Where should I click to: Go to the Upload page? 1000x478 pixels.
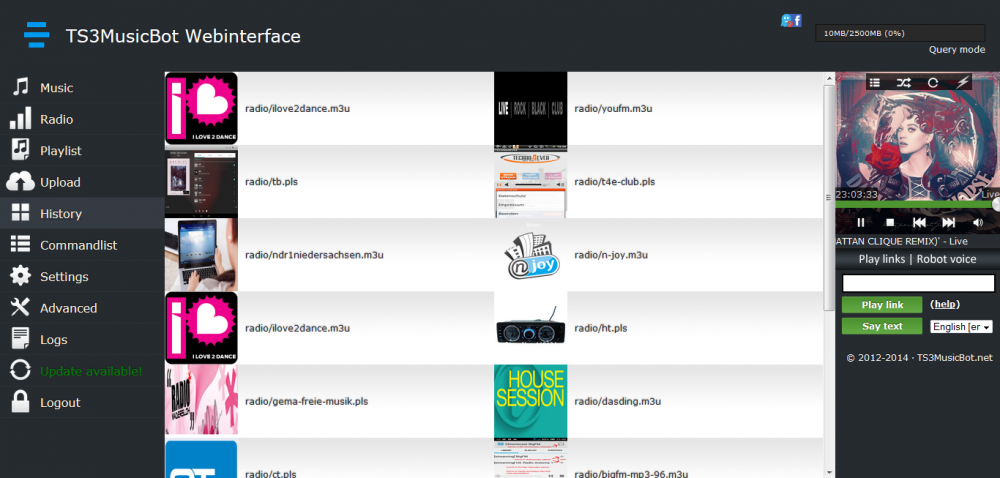point(82,182)
